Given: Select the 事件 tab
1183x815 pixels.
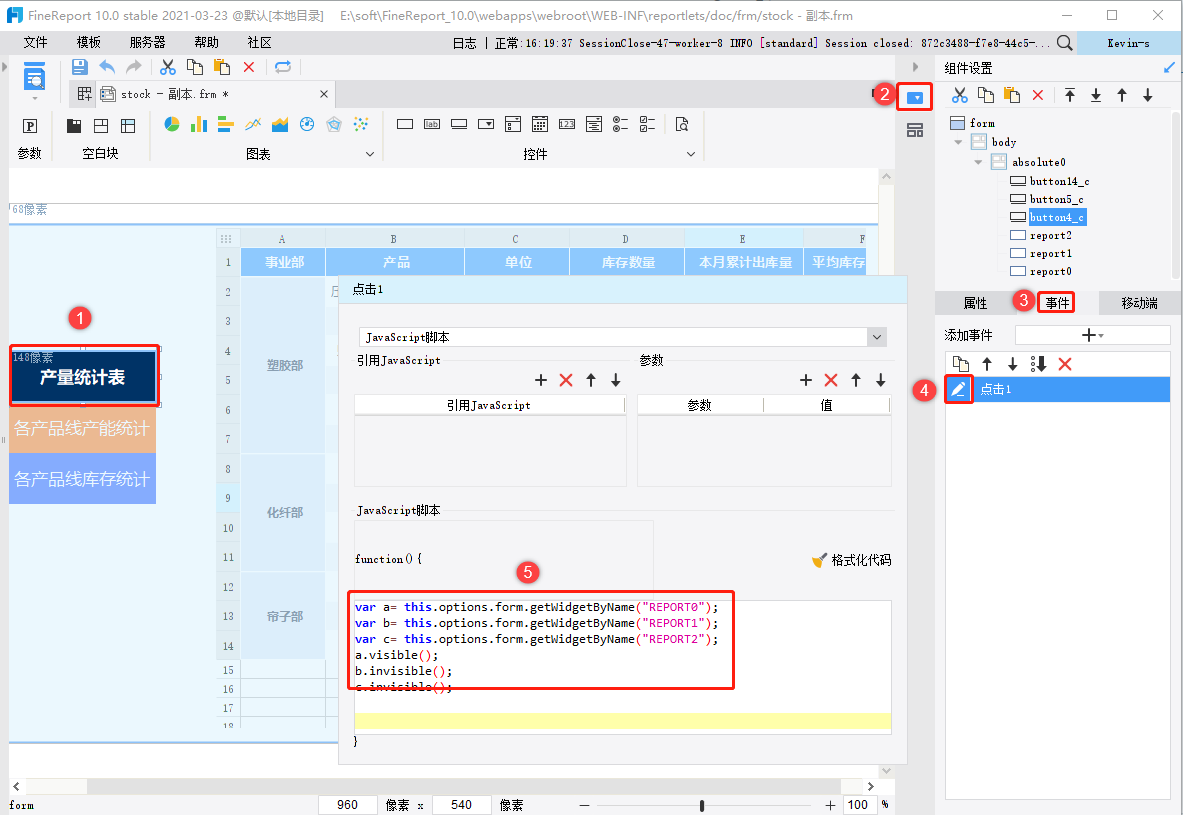Looking at the screenshot, I should [x=1057, y=303].
